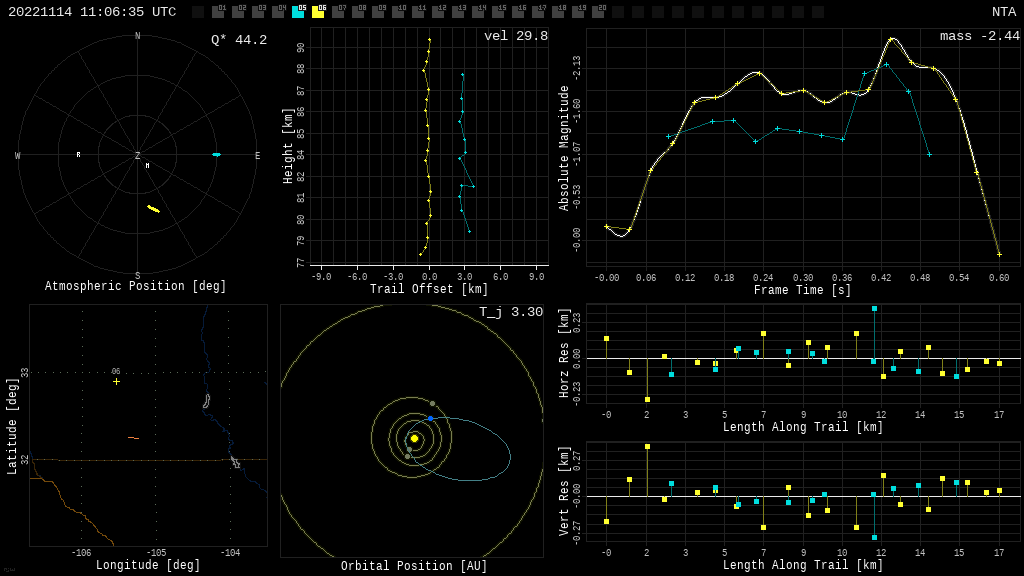The height and width of the screenshot is (576, 1024).
Task: Click the orange meteor ground track on map
Action: point(133,438)
